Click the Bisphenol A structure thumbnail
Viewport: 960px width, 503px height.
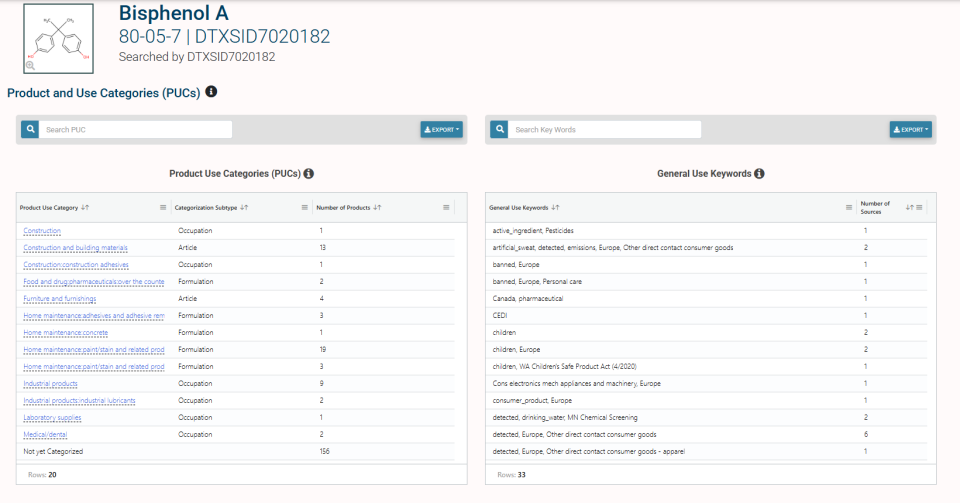click(58, 38)
